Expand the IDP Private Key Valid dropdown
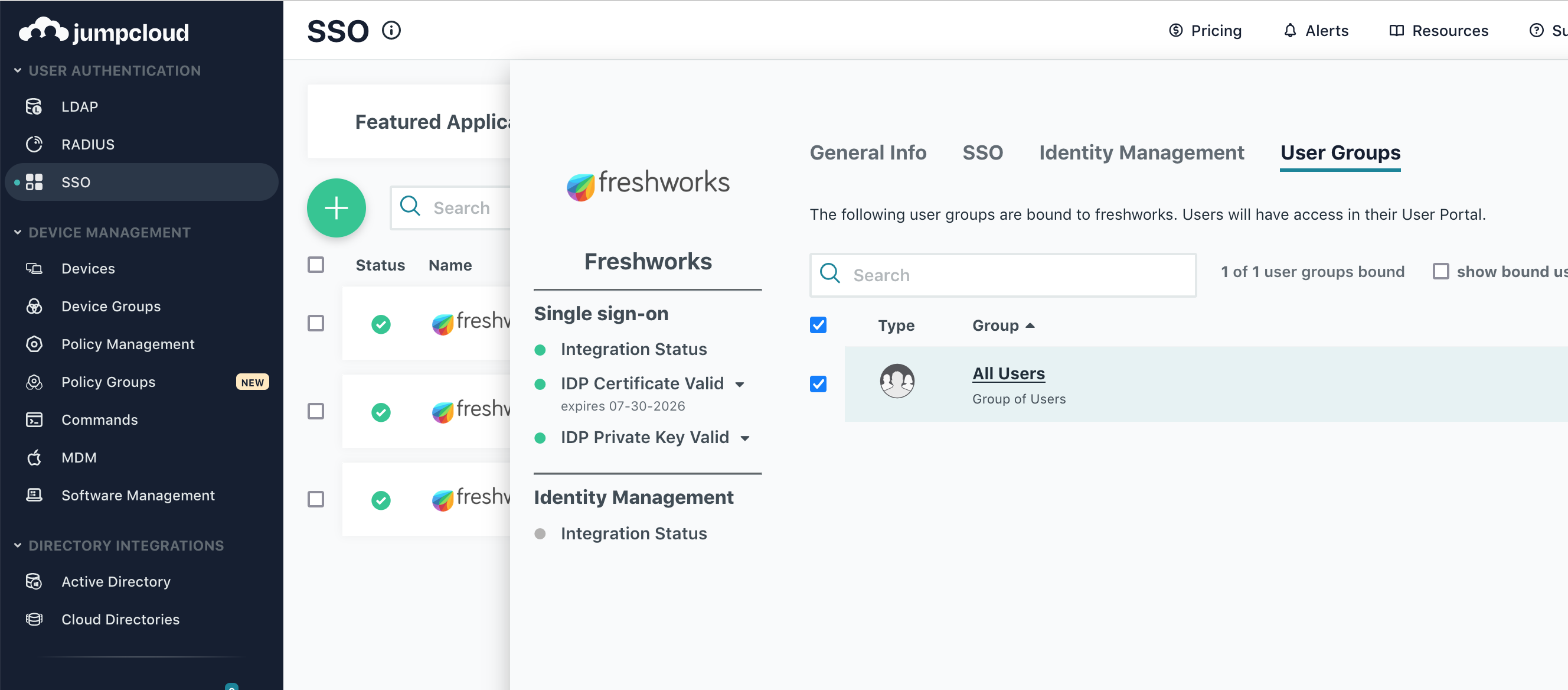 744,438
